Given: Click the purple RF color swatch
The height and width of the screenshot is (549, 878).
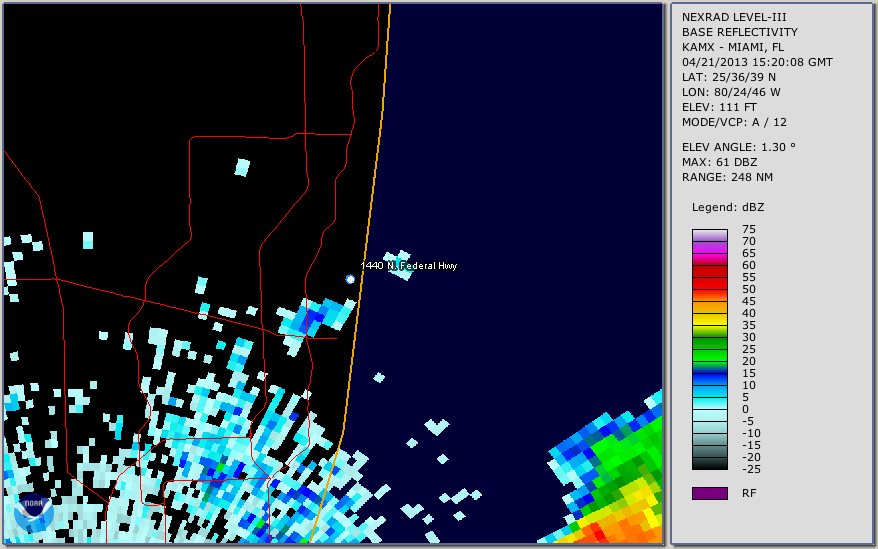Looking at the screenshot, I should pyautogui.click(x=710, y=493).
